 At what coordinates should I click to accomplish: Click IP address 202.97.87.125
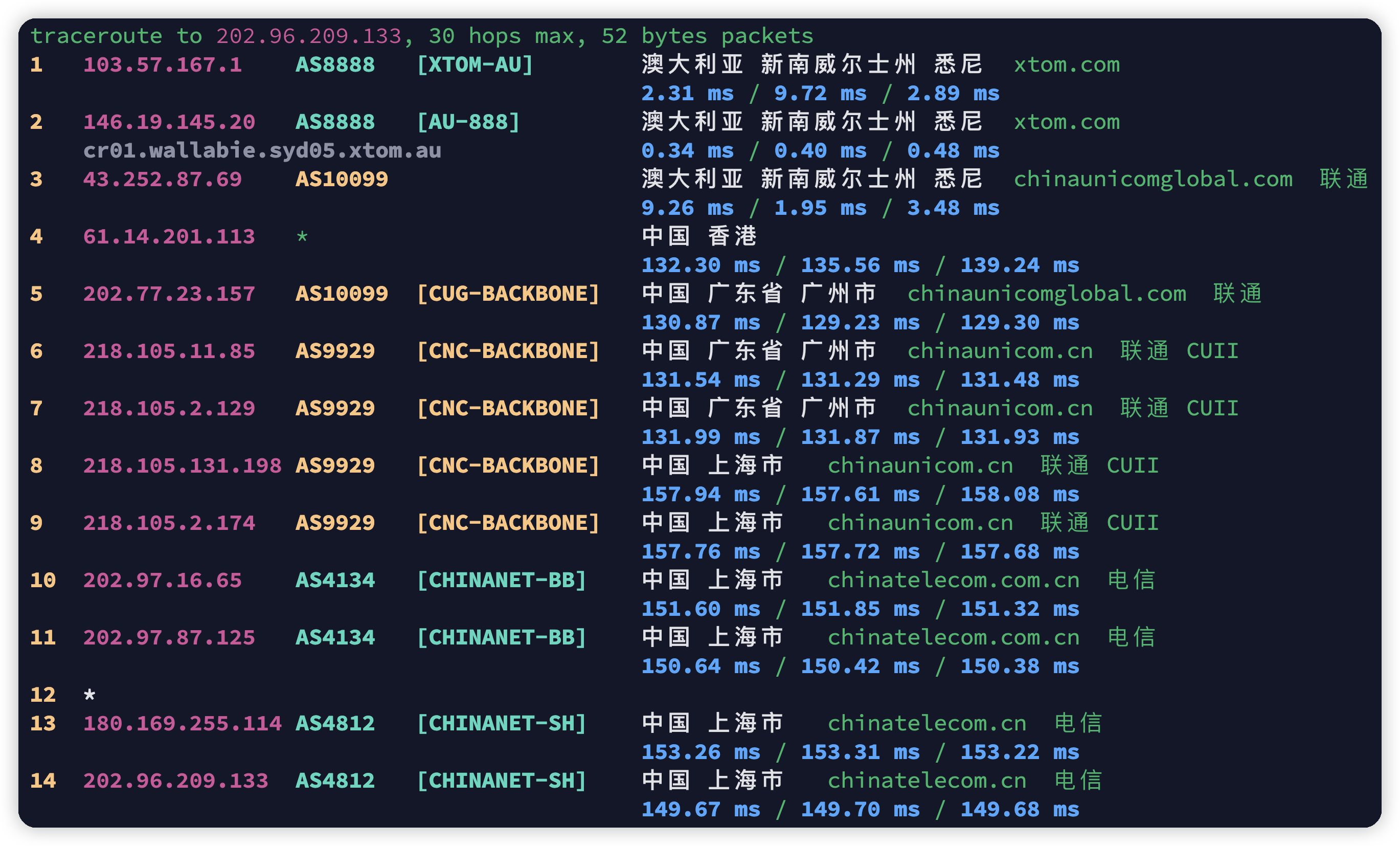[x=169, y=638]
